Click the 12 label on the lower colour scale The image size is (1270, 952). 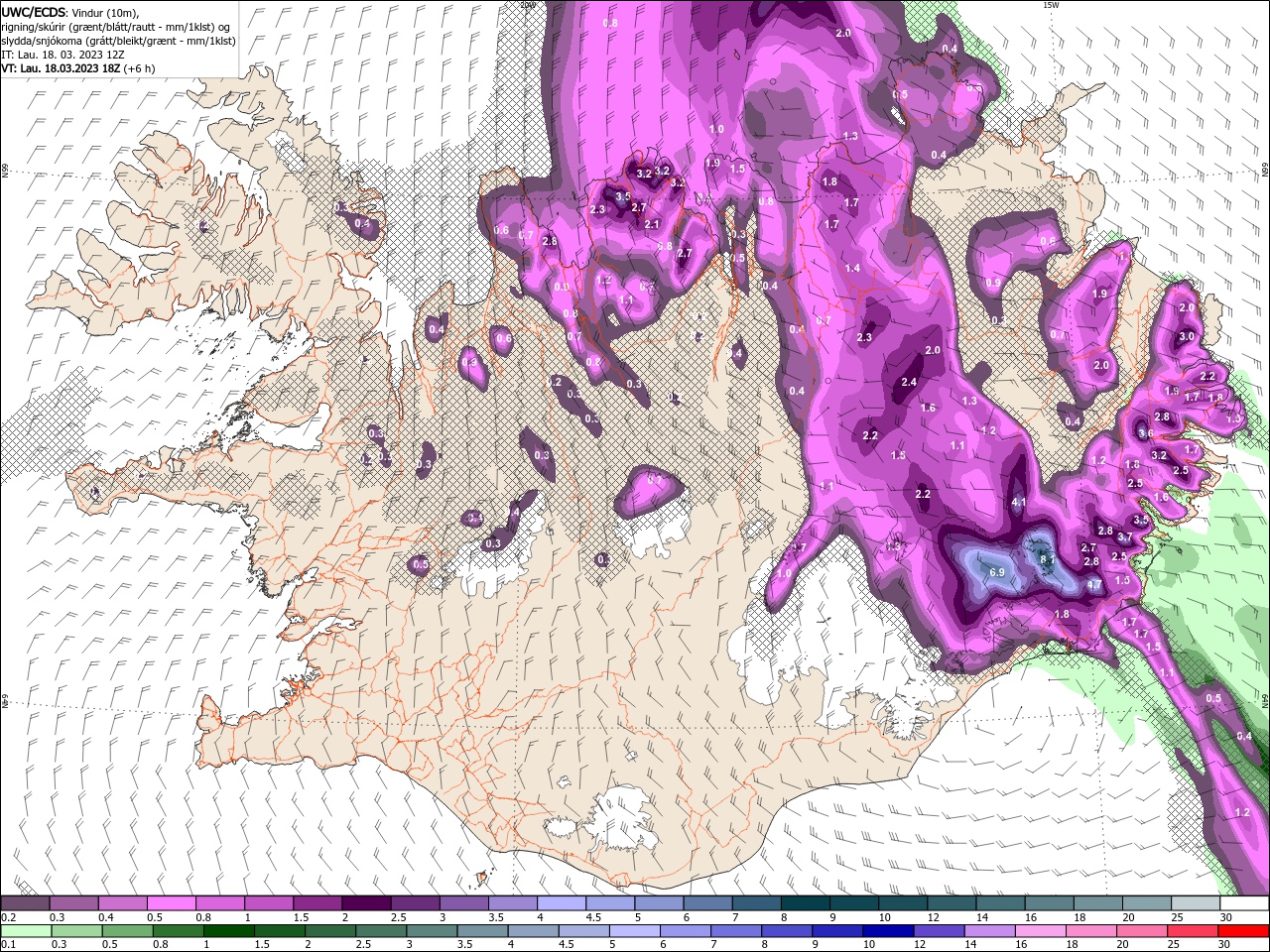pos(920,945)
